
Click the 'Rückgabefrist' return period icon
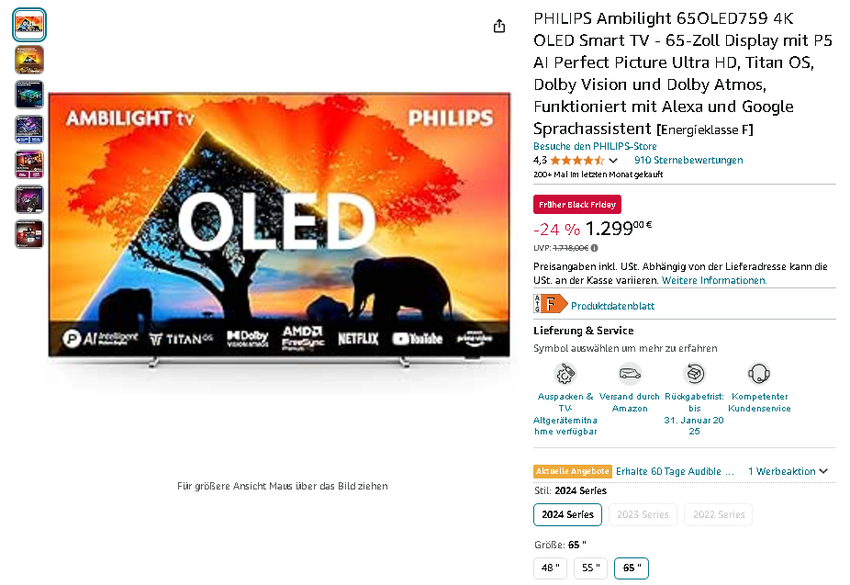[x=694, y=374]
